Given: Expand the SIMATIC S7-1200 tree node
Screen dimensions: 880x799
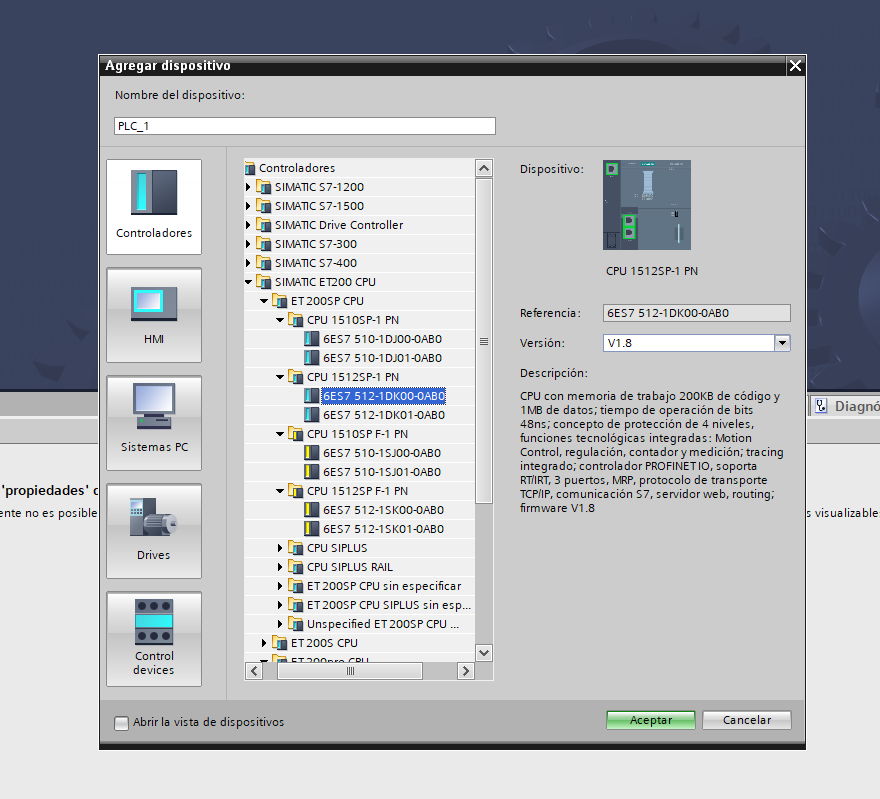Looking at the screenshot, I should pos(249,187).
